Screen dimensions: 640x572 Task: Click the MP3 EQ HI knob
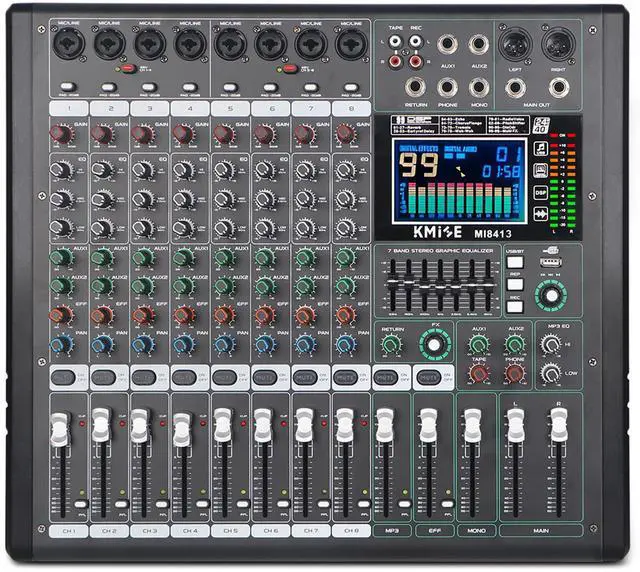(x=551, y=345)
